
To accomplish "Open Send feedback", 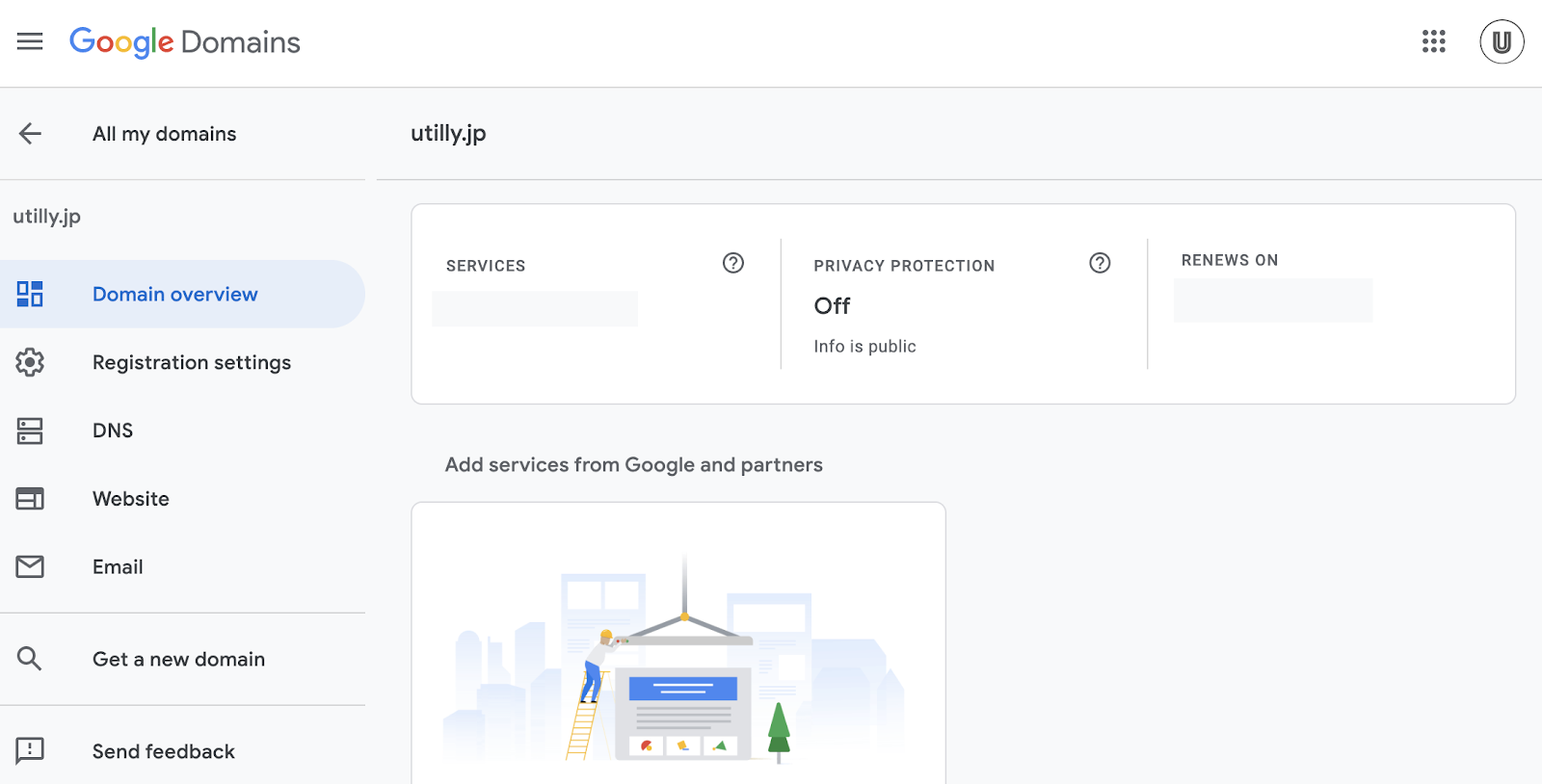I will 182,750.
